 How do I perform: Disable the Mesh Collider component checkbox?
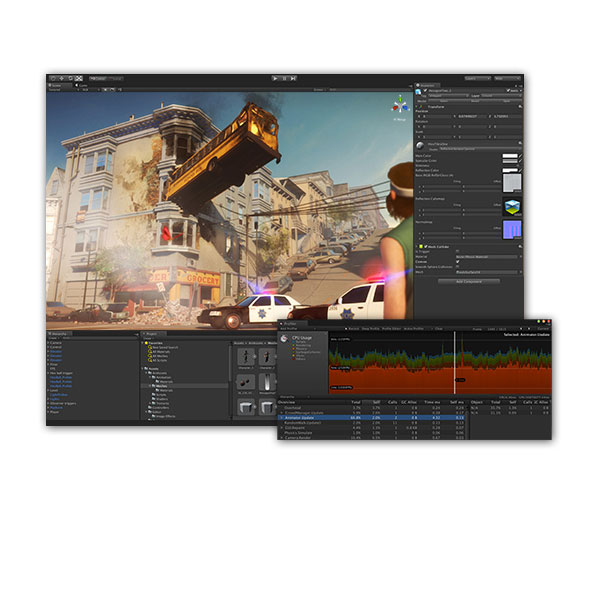point(426,247)
